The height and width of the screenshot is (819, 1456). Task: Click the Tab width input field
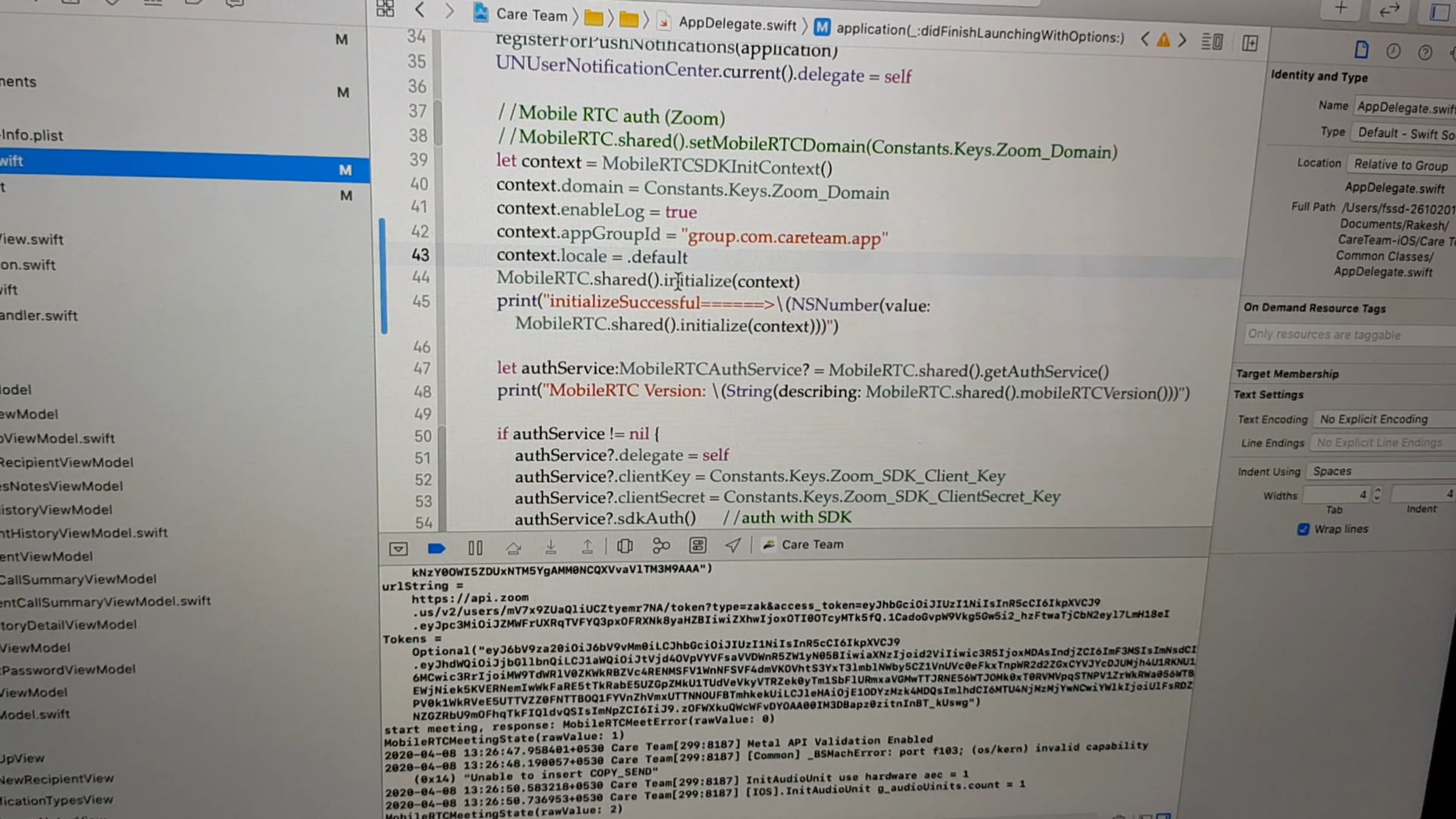click(1336, 495)
